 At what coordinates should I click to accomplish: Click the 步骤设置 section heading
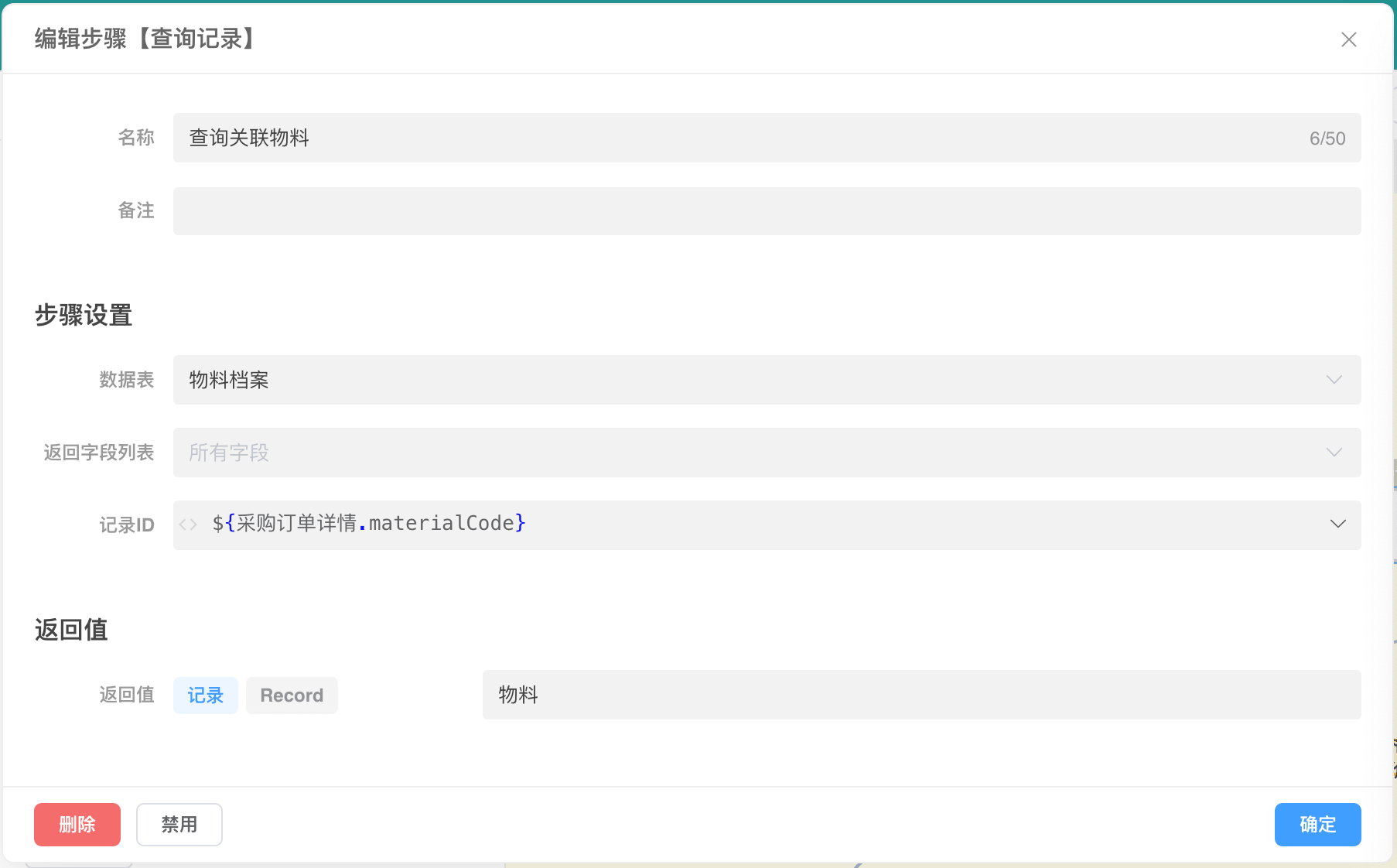pyautogui.click(x=84, y=316)
